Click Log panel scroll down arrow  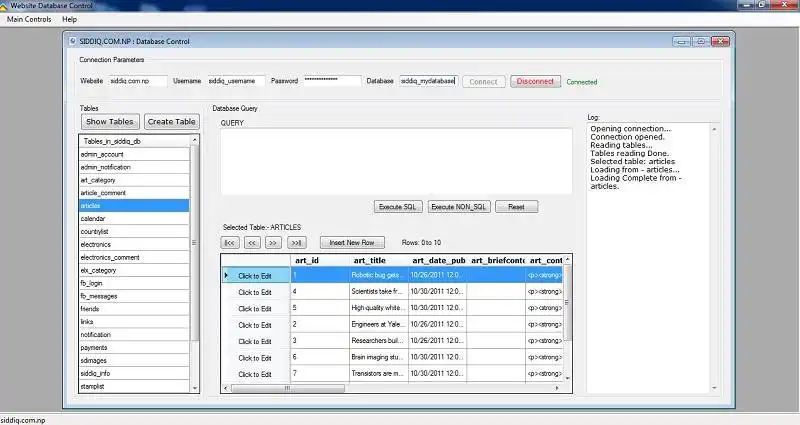tap(714, 388)
